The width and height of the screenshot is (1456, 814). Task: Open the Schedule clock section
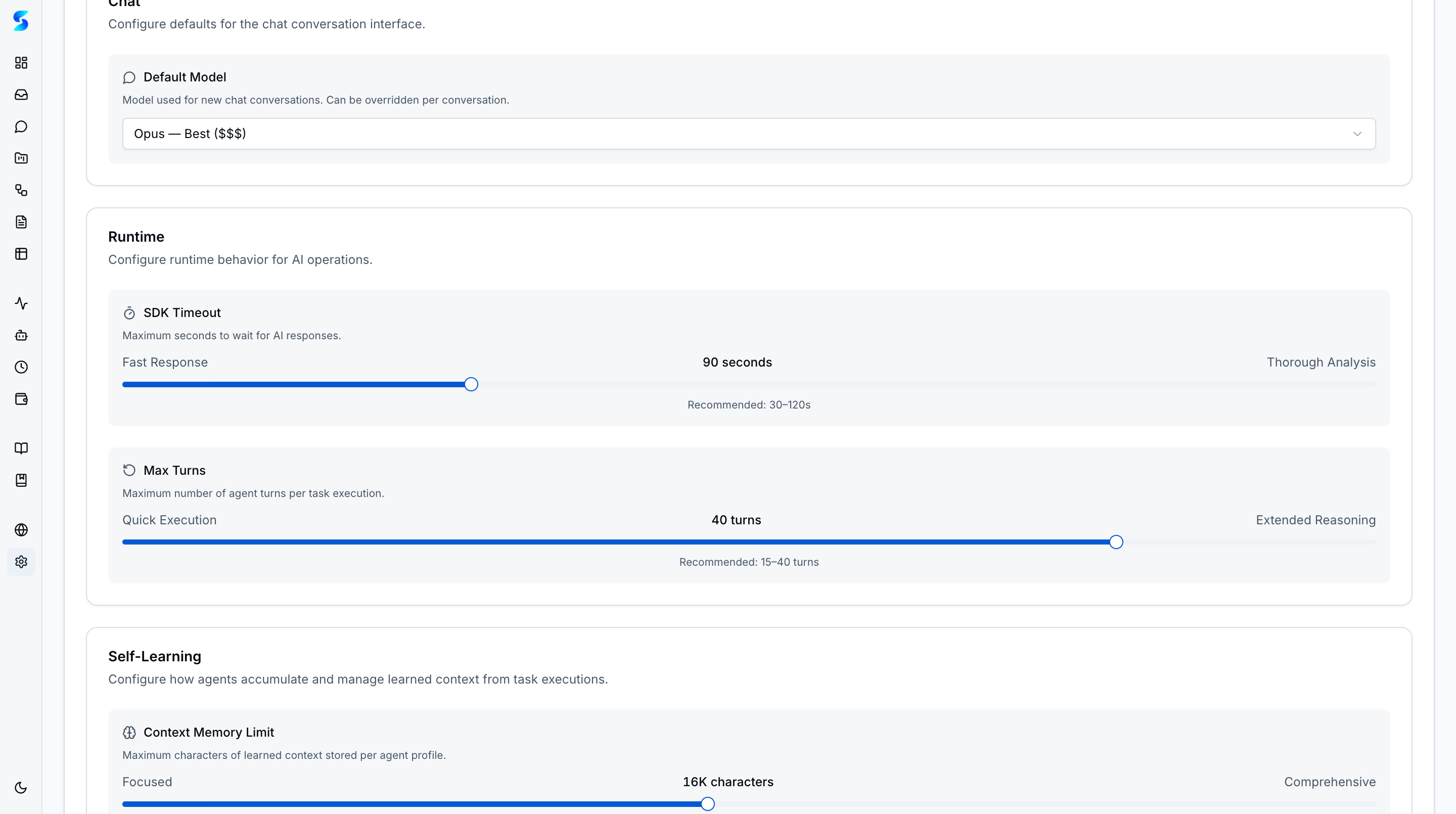tap(21, 367)
